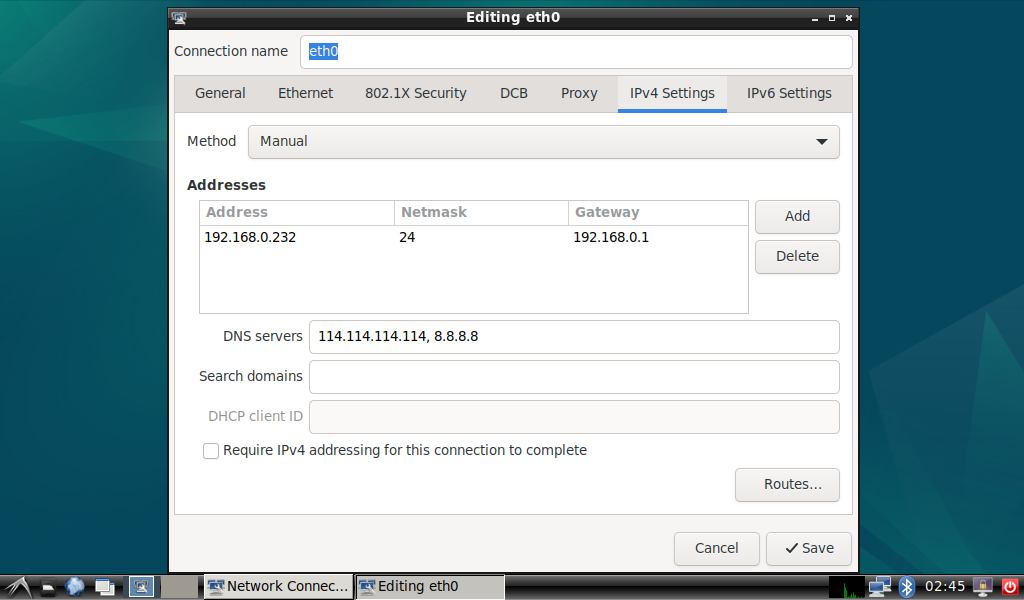The height and width of the screenshot is (600, 1024).
Task: Click the show desktop windows icon
Action: point(104,587)
